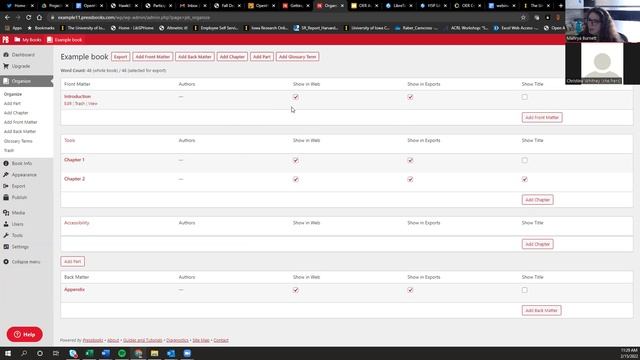
Task: Open Windows taskbar search
Action: [x=24, y=353]
